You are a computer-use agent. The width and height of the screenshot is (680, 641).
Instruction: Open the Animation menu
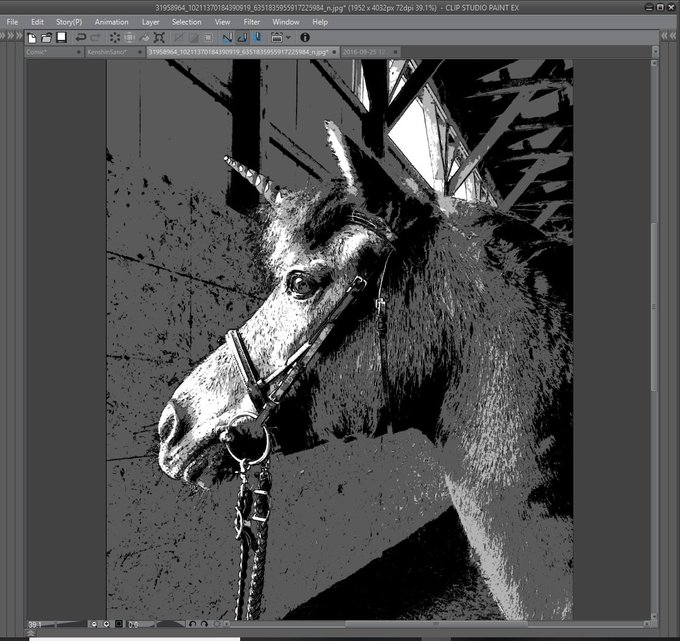coord(111,22)
